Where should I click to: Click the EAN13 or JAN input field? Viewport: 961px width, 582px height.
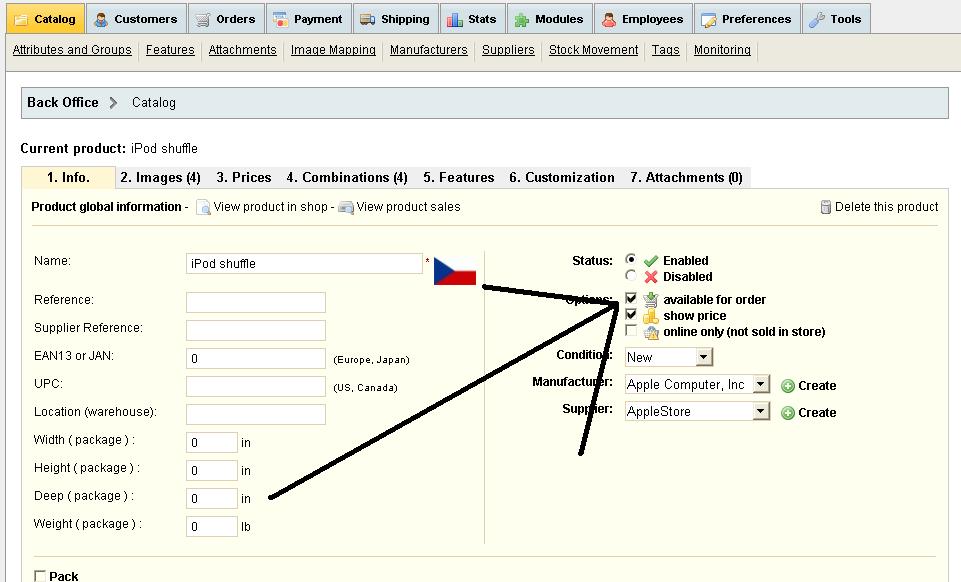tap(256, 358)
